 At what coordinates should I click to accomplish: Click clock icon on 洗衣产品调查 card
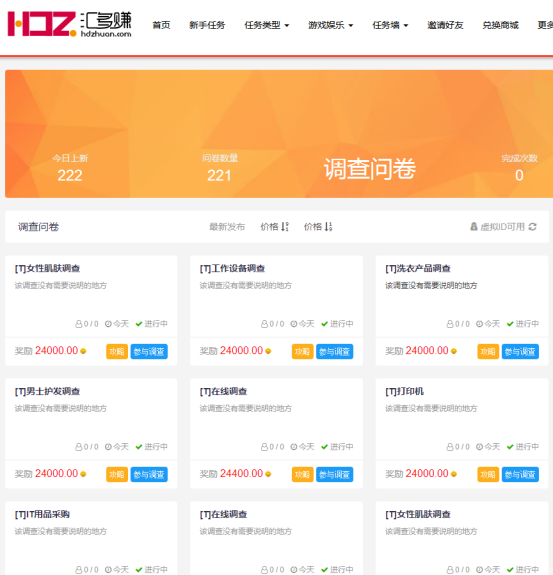pyautogui.click(x=479, y=324)
